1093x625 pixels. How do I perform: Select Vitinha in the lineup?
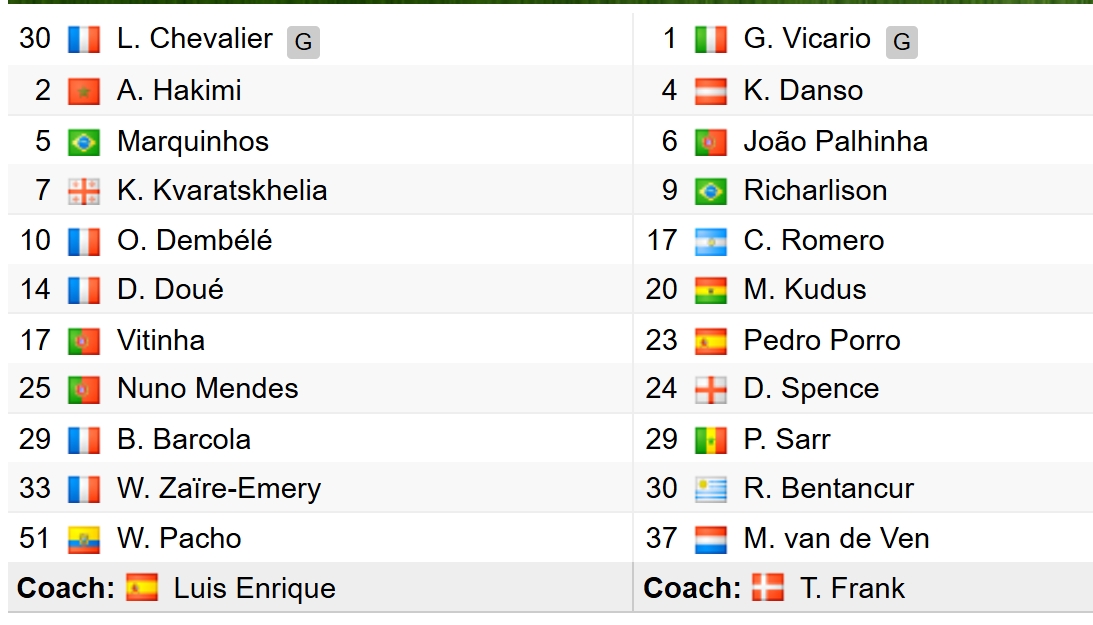coord(161,340)
